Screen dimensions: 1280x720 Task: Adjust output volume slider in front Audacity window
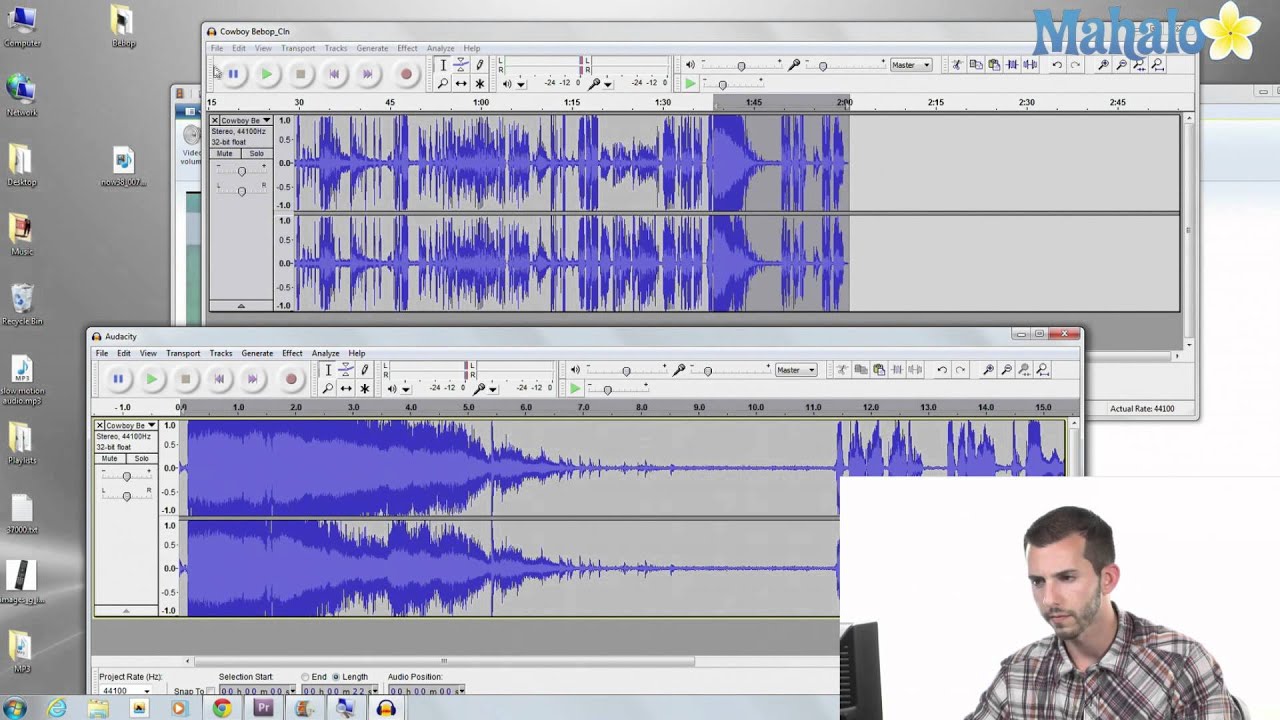[x=626, y=371]
